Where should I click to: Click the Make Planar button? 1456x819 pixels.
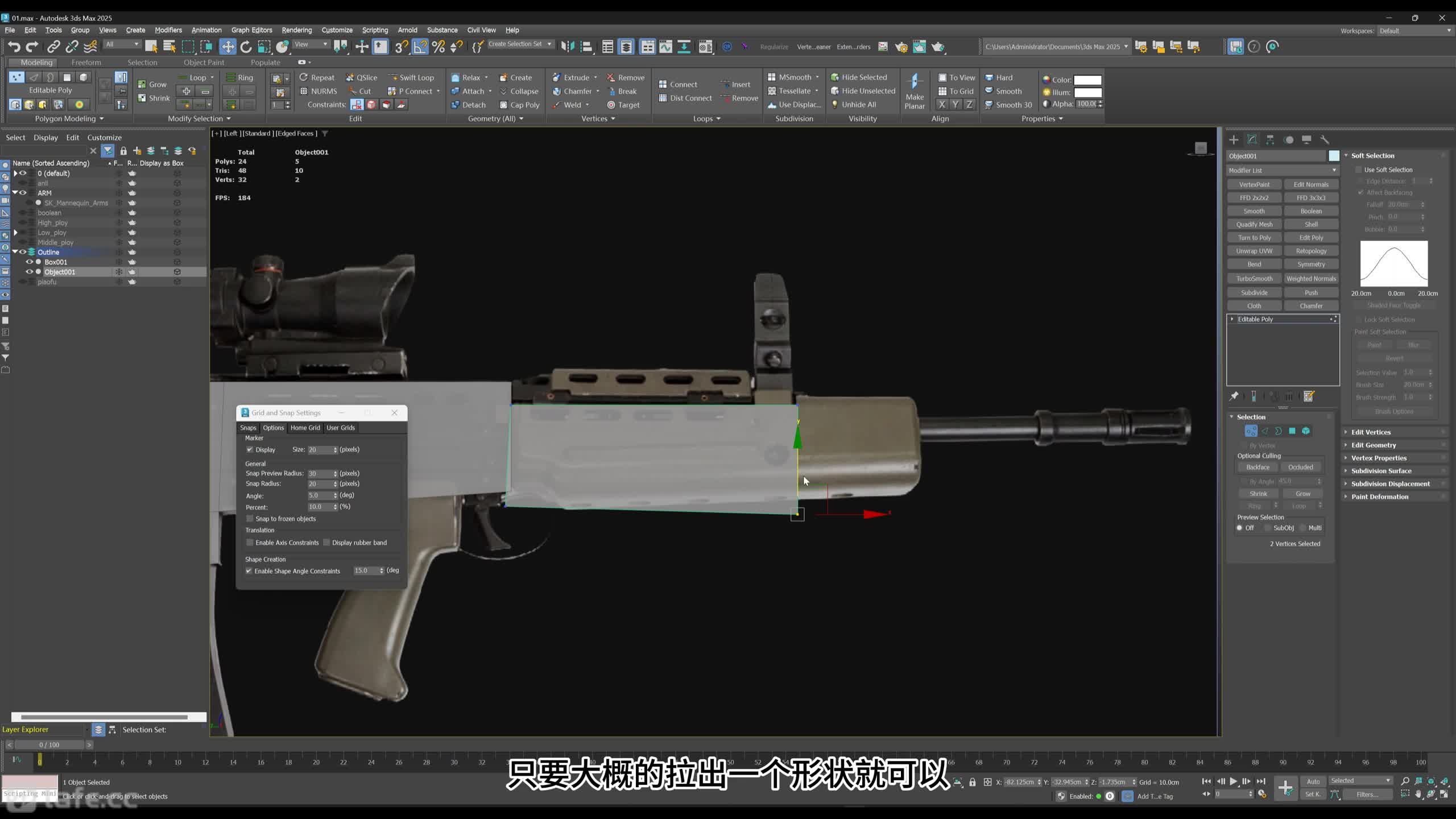click(915, 91)
